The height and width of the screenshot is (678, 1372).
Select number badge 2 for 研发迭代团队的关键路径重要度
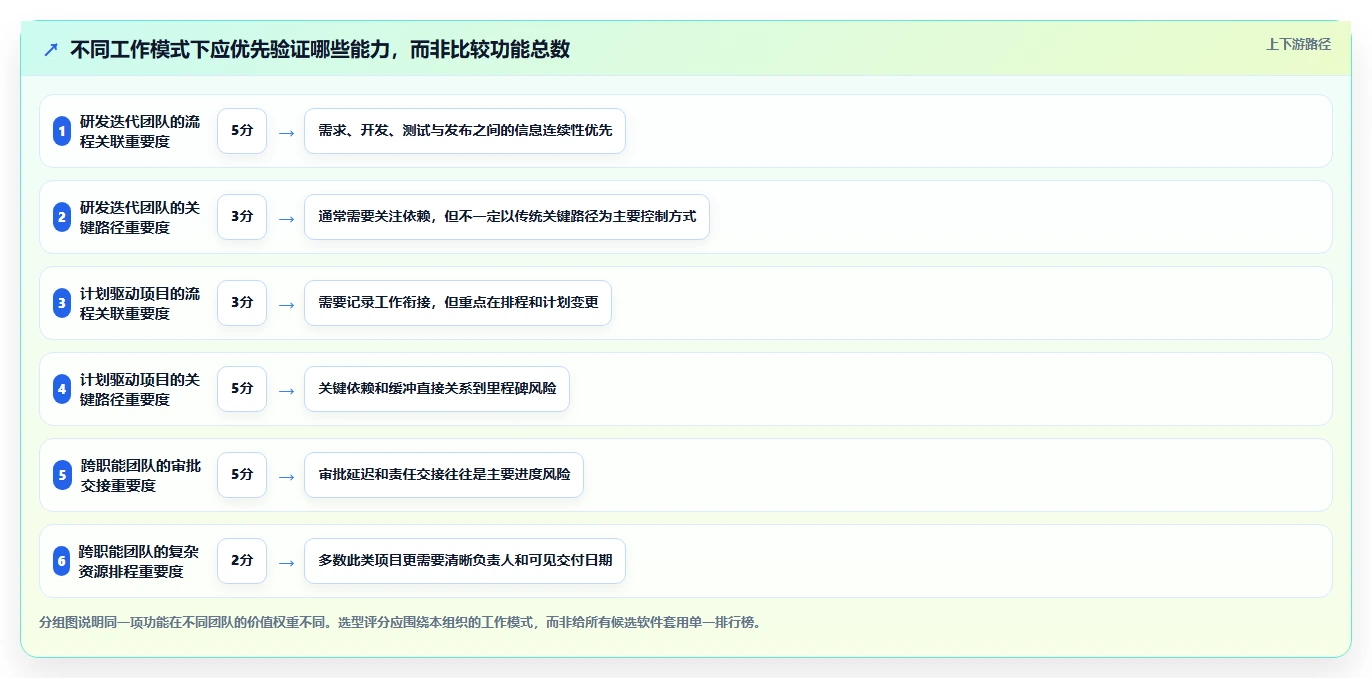62,217
